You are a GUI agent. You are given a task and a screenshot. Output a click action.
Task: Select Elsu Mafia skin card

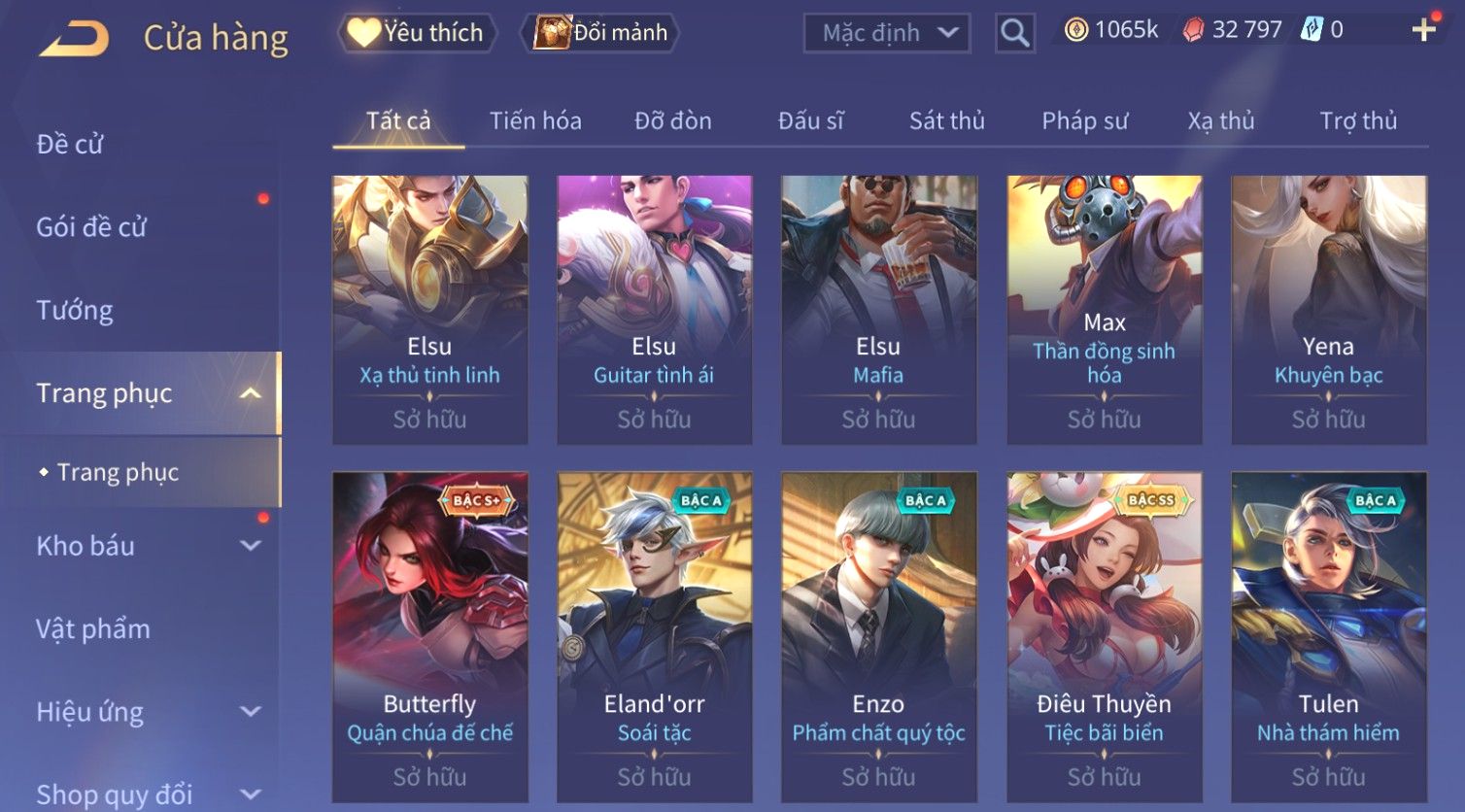(879, 310)
